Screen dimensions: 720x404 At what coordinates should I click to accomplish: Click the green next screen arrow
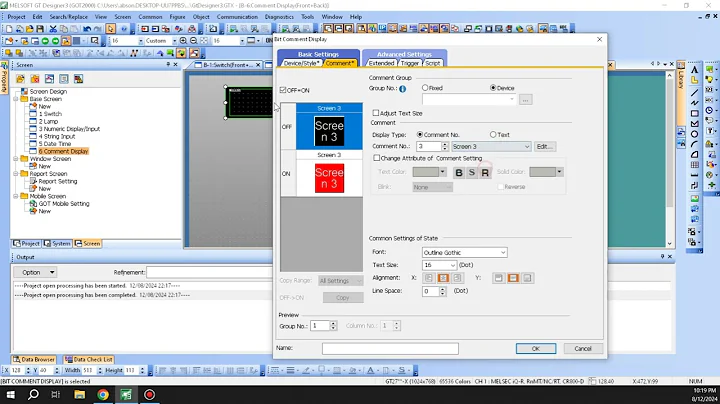tap(55, 41)
